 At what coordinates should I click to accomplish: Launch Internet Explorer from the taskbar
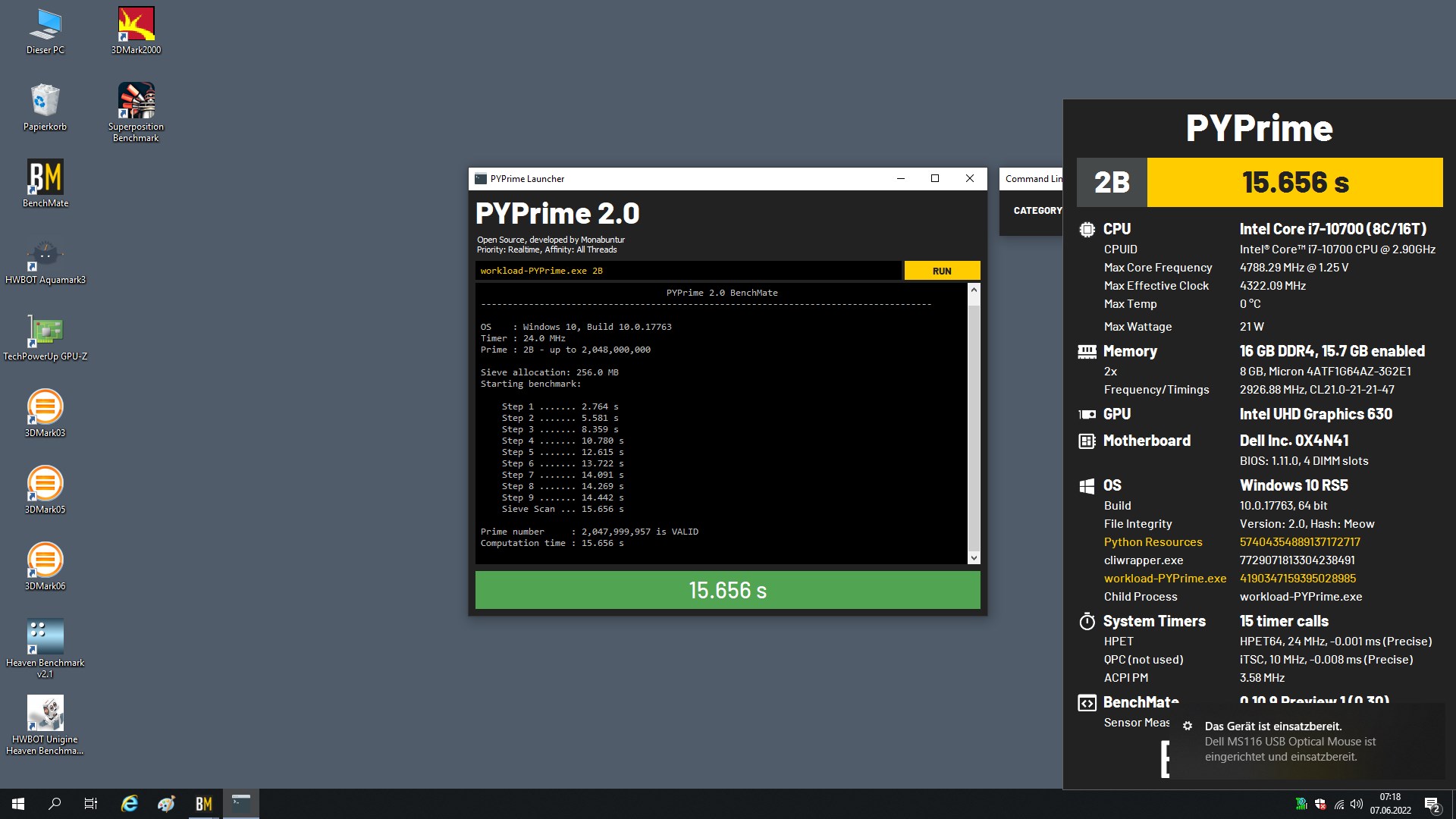130,804
